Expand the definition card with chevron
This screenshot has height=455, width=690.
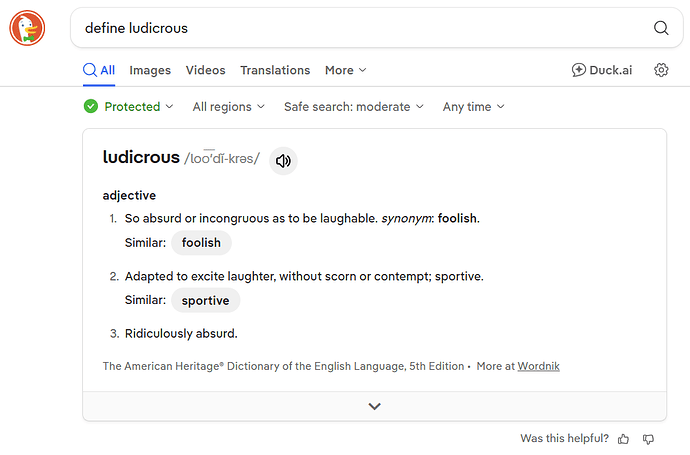[374, 406]
